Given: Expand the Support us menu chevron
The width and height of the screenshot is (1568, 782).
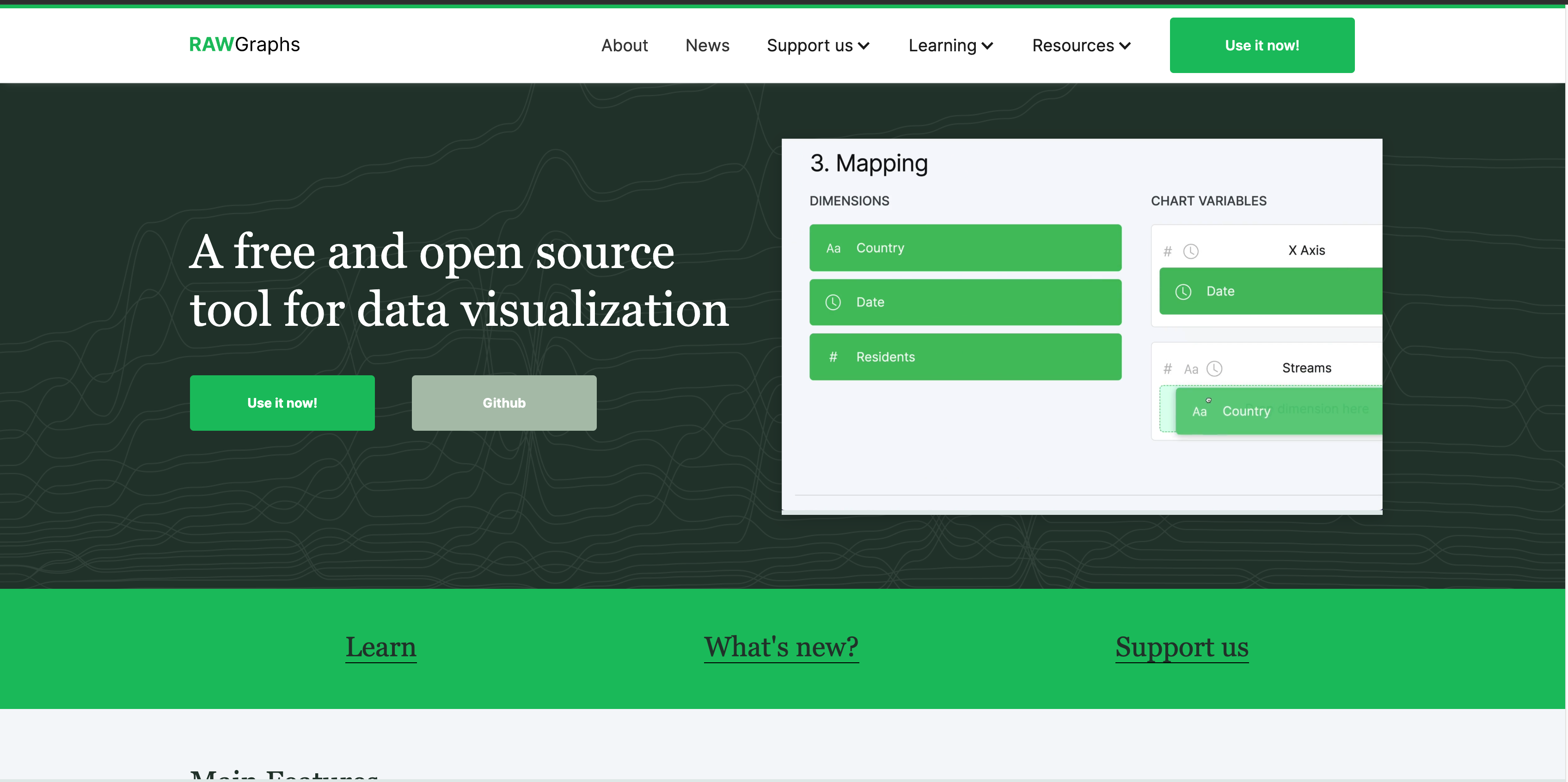Looking at the screenshot, I should pyautogui.click(x=864, y=46).
